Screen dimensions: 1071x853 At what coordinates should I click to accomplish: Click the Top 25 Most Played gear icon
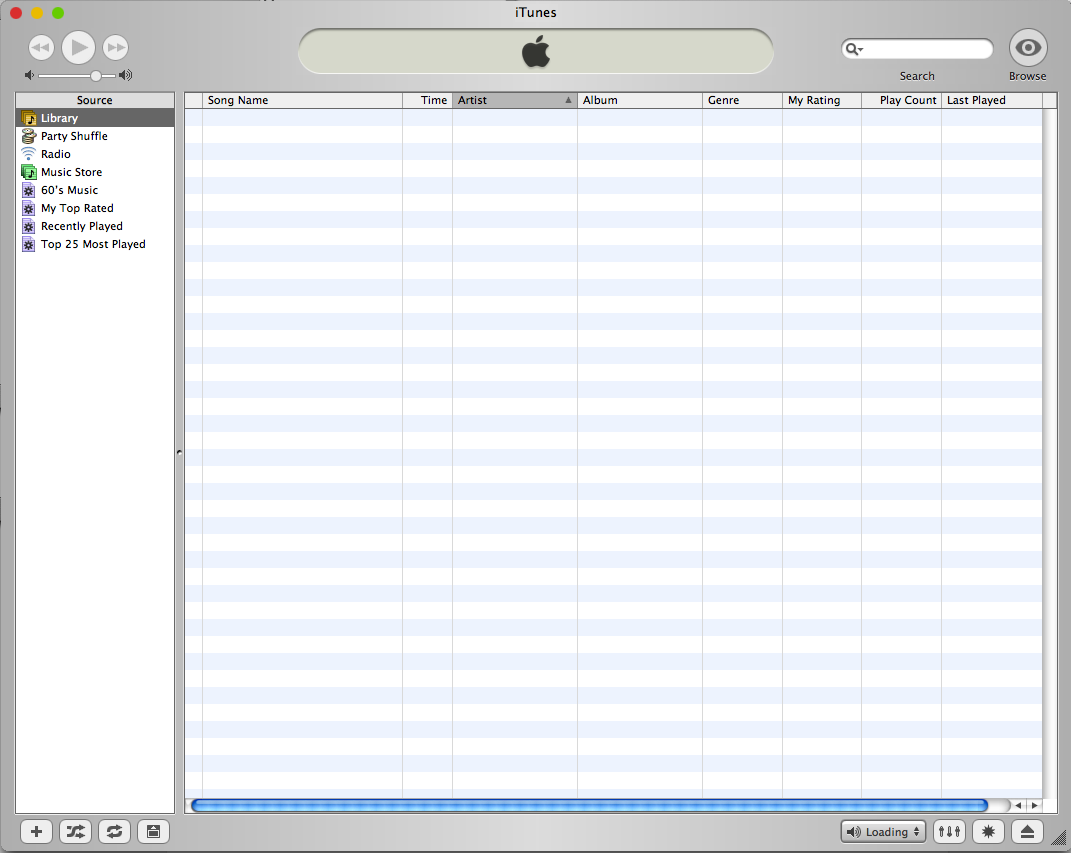tap(28, 244)
